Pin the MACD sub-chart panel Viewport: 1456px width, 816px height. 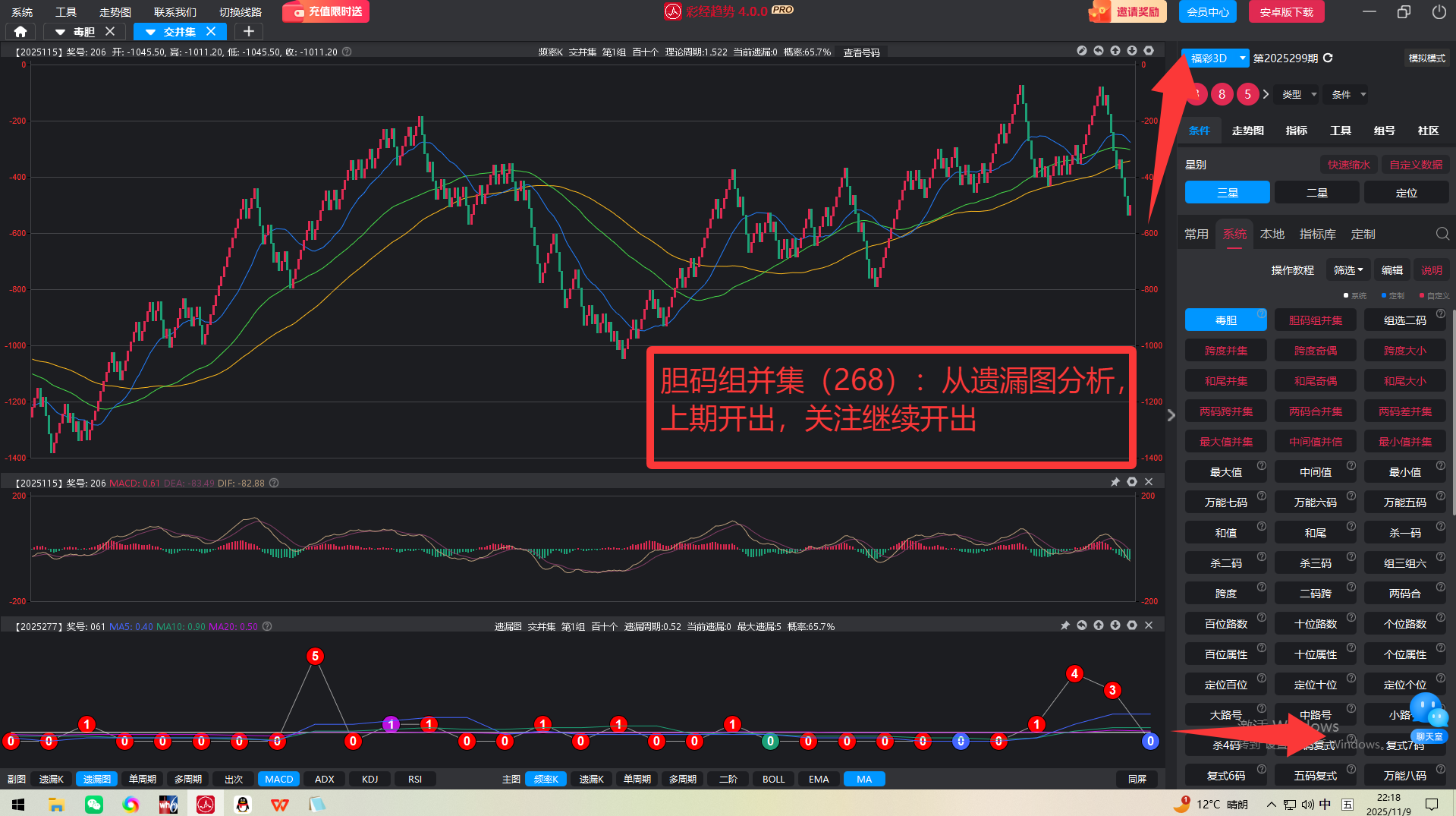point(1115,482)
